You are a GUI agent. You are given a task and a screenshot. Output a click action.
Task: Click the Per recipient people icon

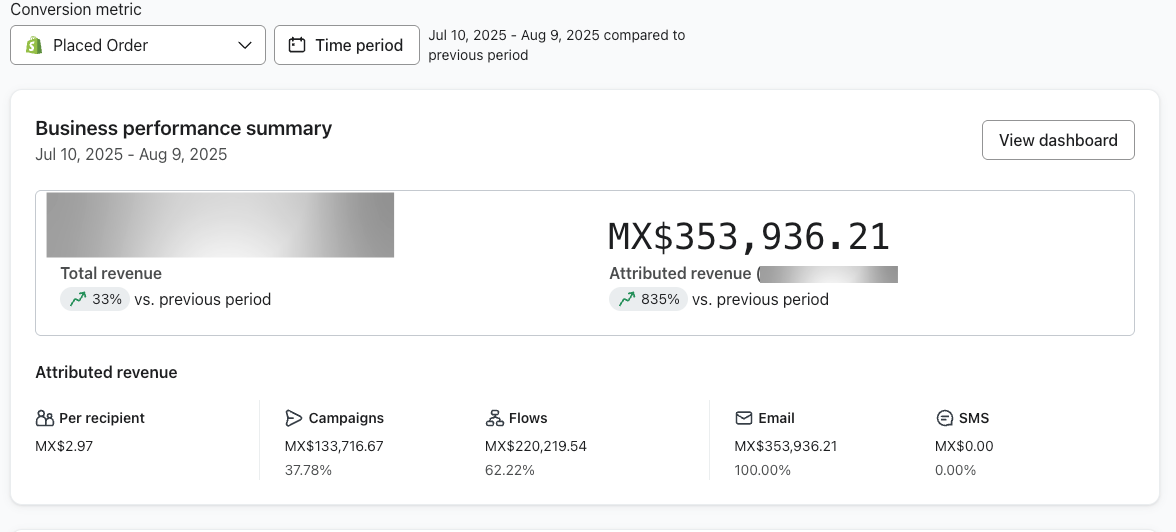(44, 418)
